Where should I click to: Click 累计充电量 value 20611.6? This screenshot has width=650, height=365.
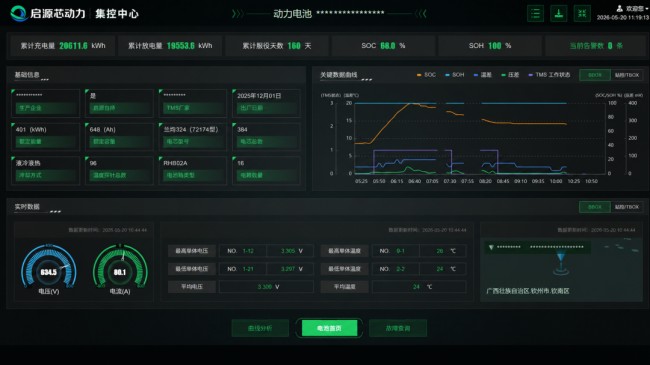(x=73, y=46)
